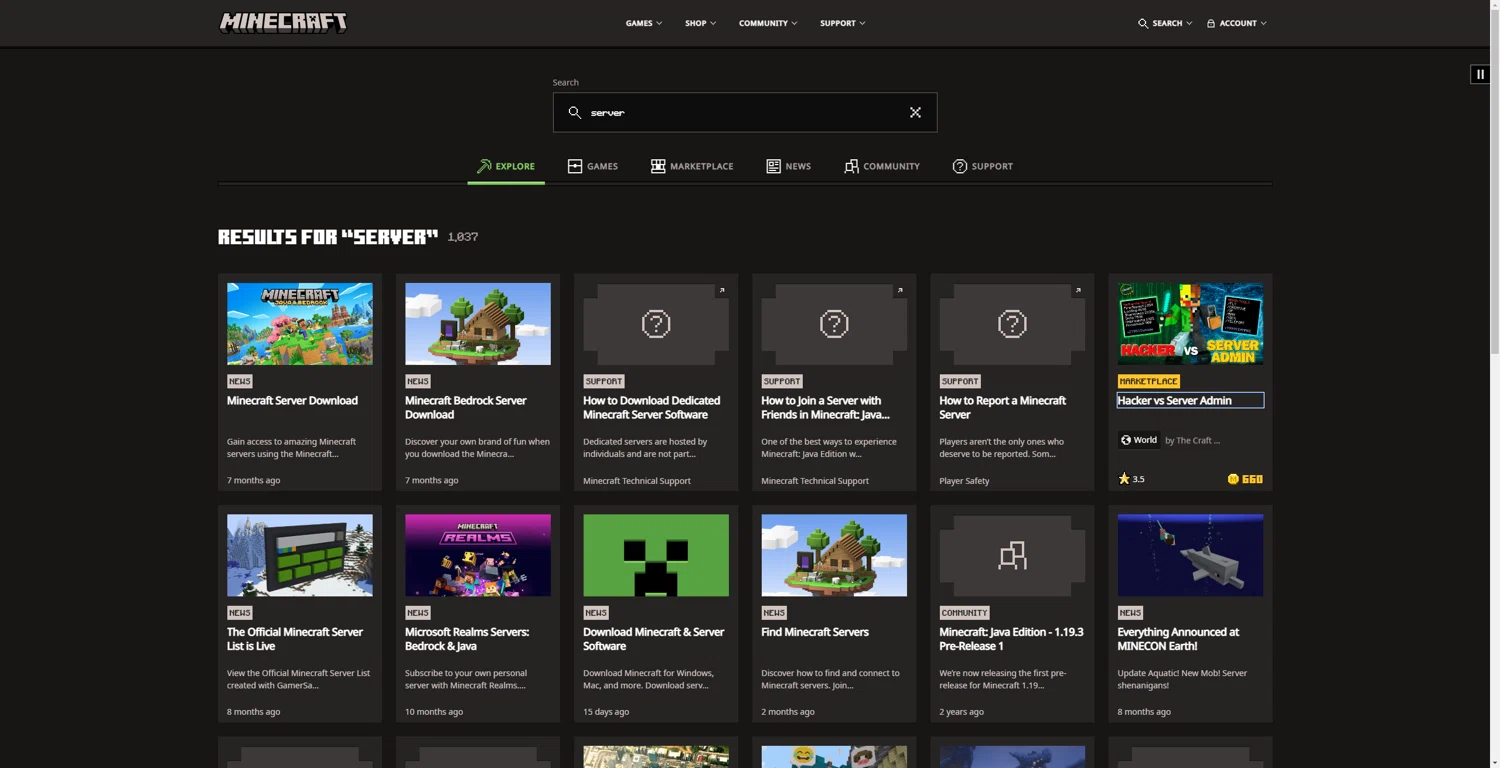Open the Community header dropdown
This screenshot has height=768, width=1500.
point(768,23)
